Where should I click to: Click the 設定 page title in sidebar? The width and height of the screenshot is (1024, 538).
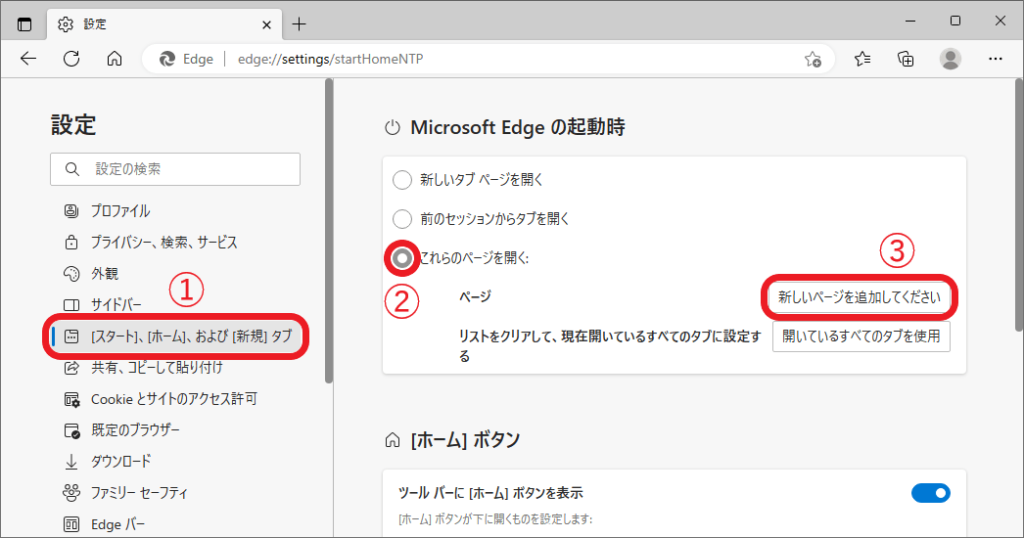click(x=73, y=125)
